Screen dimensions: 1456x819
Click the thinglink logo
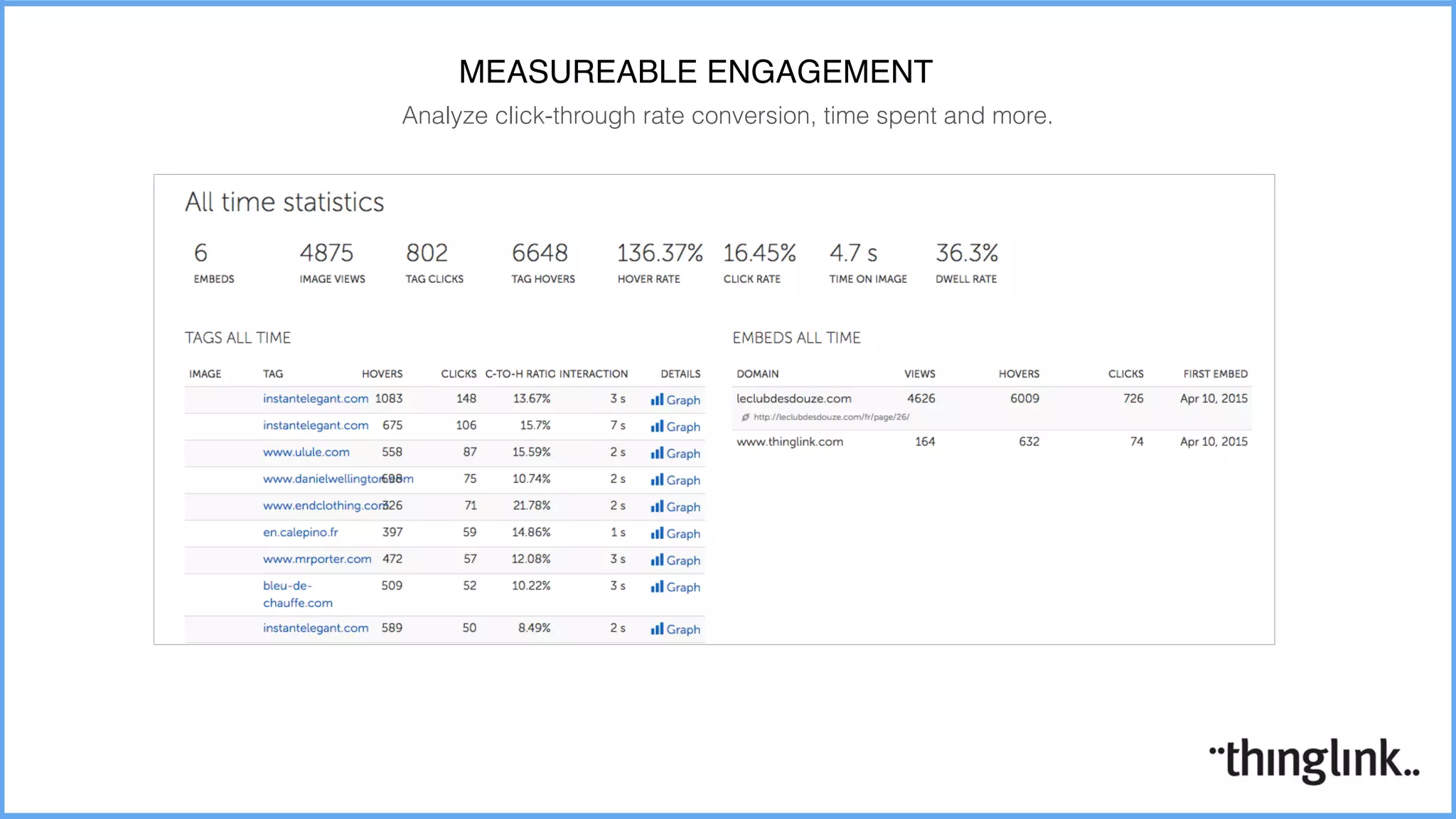tap(1315, 759)
